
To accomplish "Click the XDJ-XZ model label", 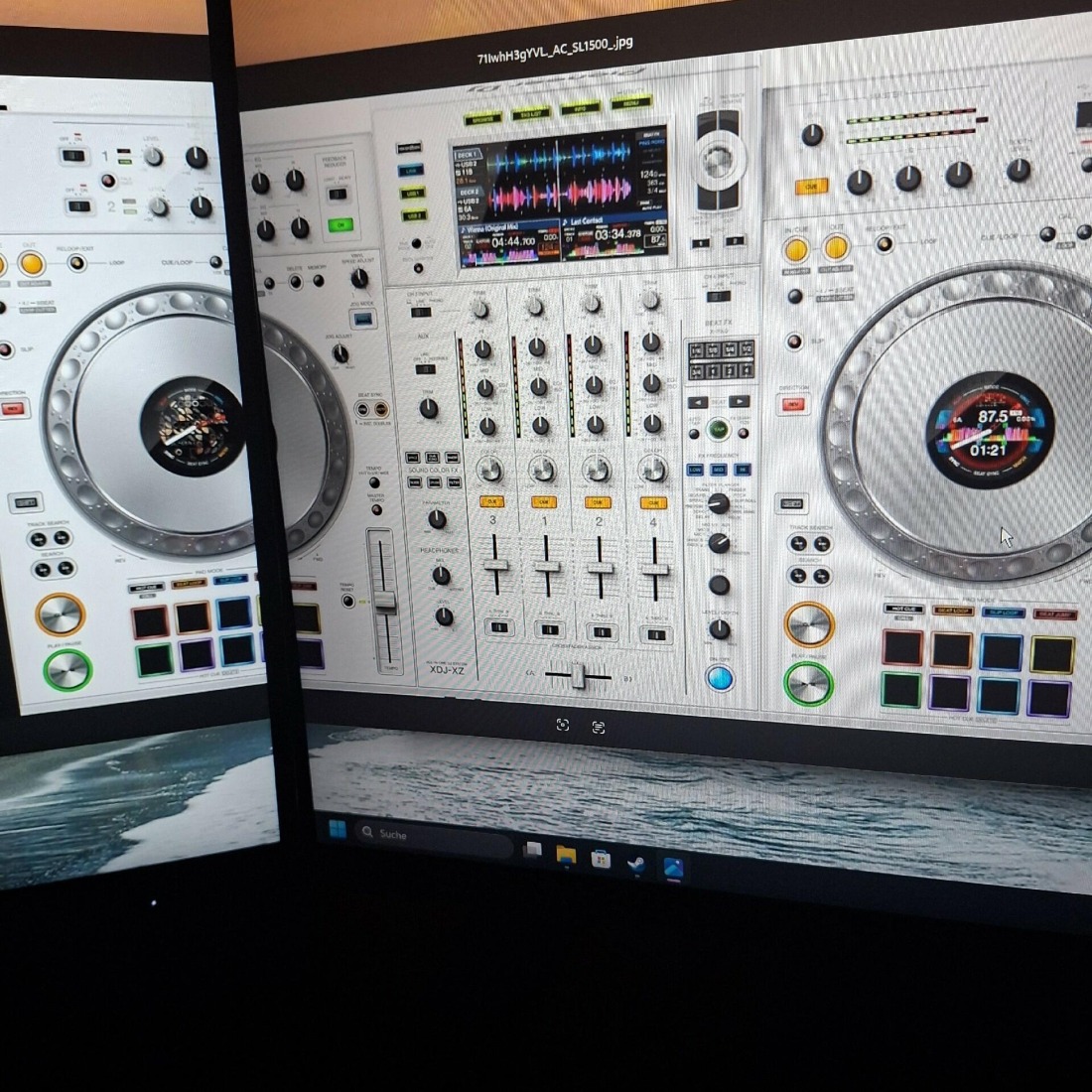I will coord(447,670).
